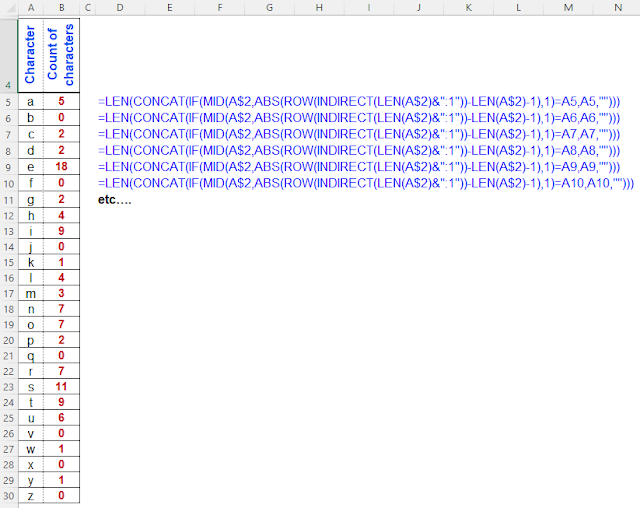Select cell containing letter 'v'
The height and width of the screenshot is (508, 640).
coord(31,433)
